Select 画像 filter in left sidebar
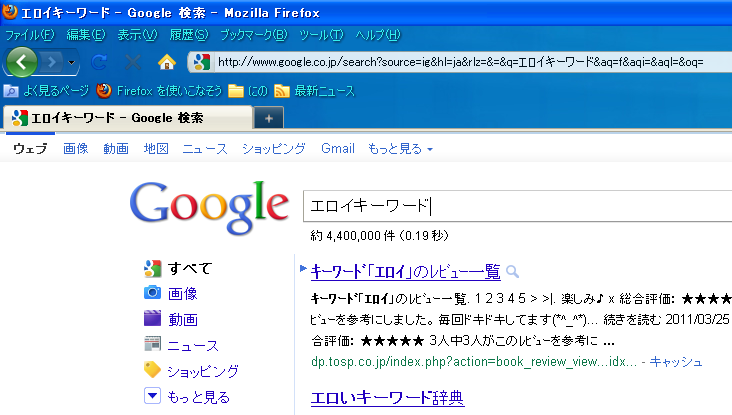The height and width of the screenshot is (415, 732). 183,293
